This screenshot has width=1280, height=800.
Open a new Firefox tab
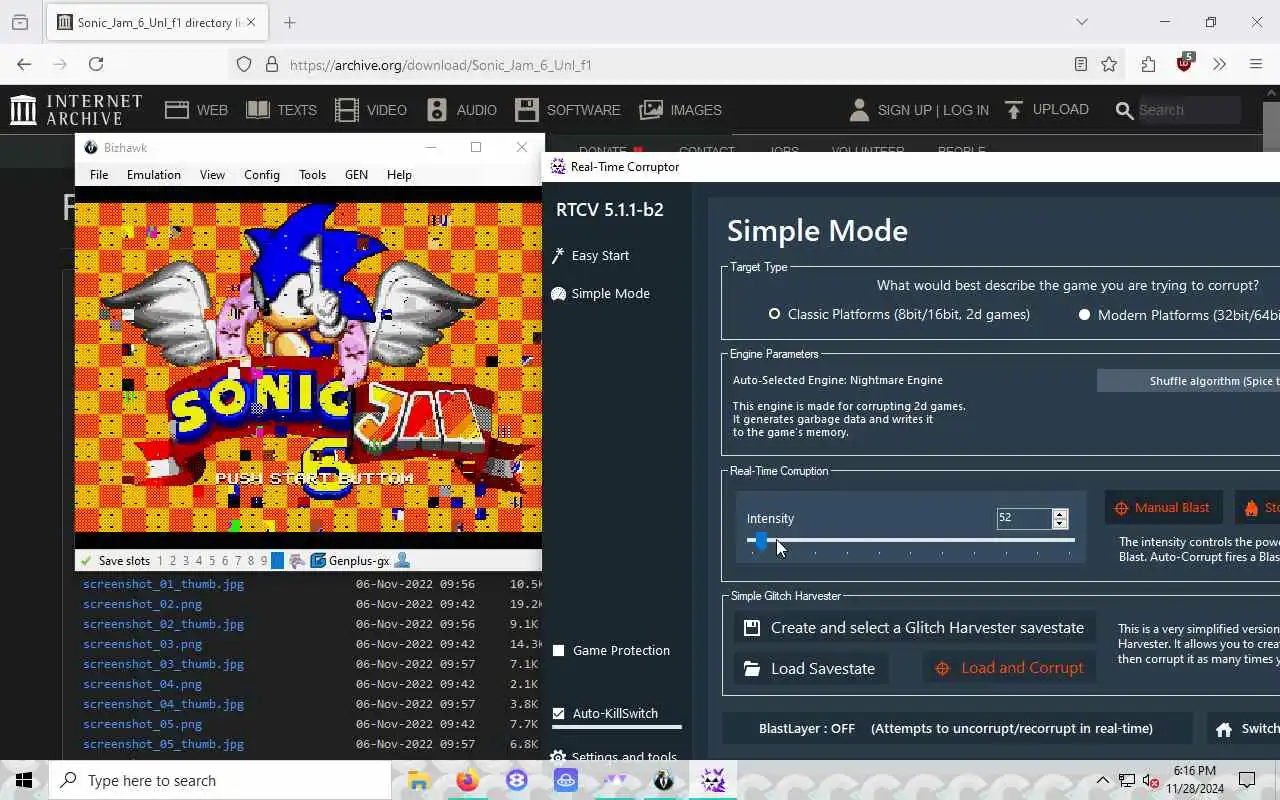click(290, 22)
